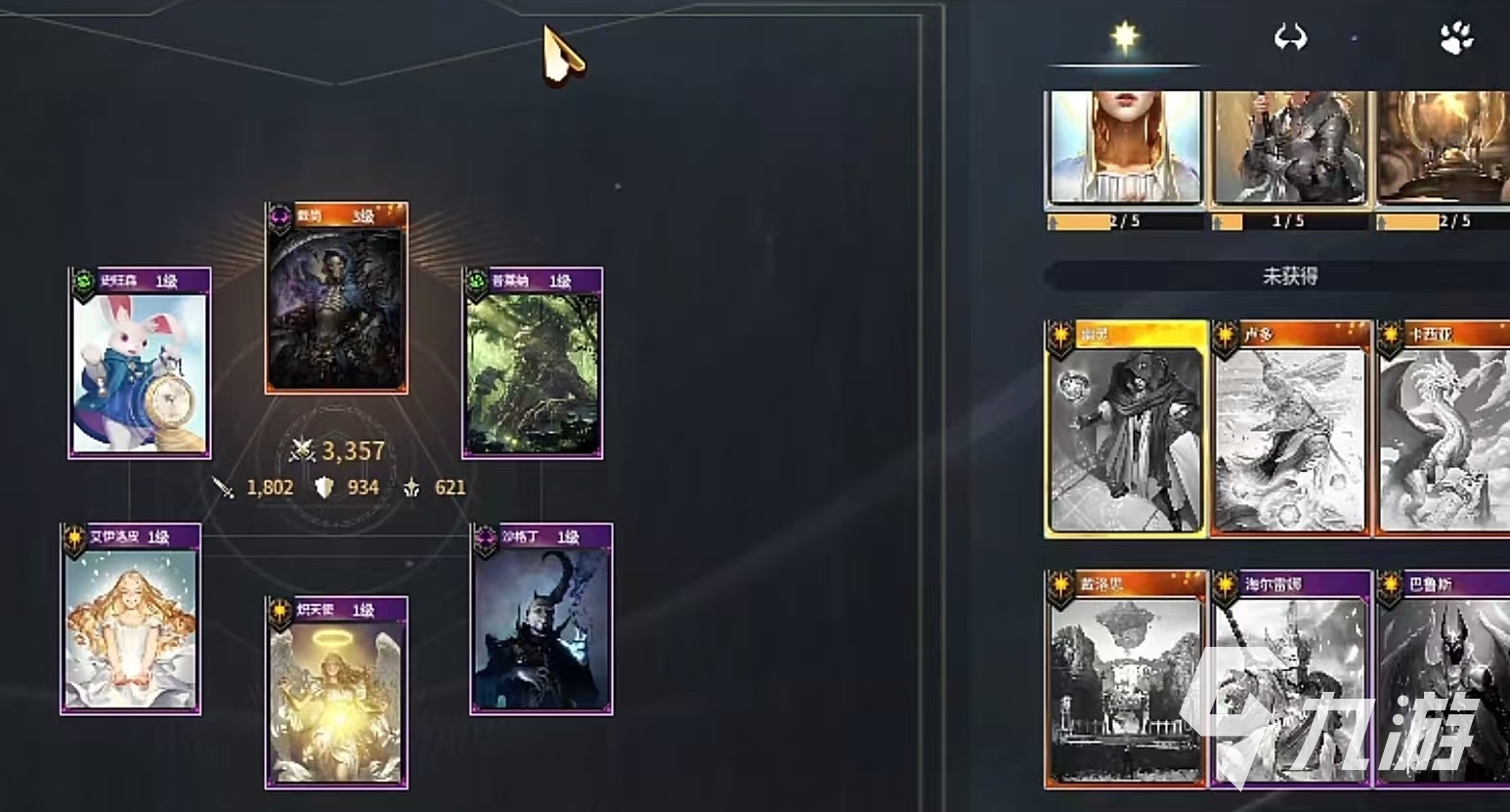Image resolution: width=1510 pixels, height=812 pixels.
Task: Switch to the light star faction tab
Action: 1125,38
